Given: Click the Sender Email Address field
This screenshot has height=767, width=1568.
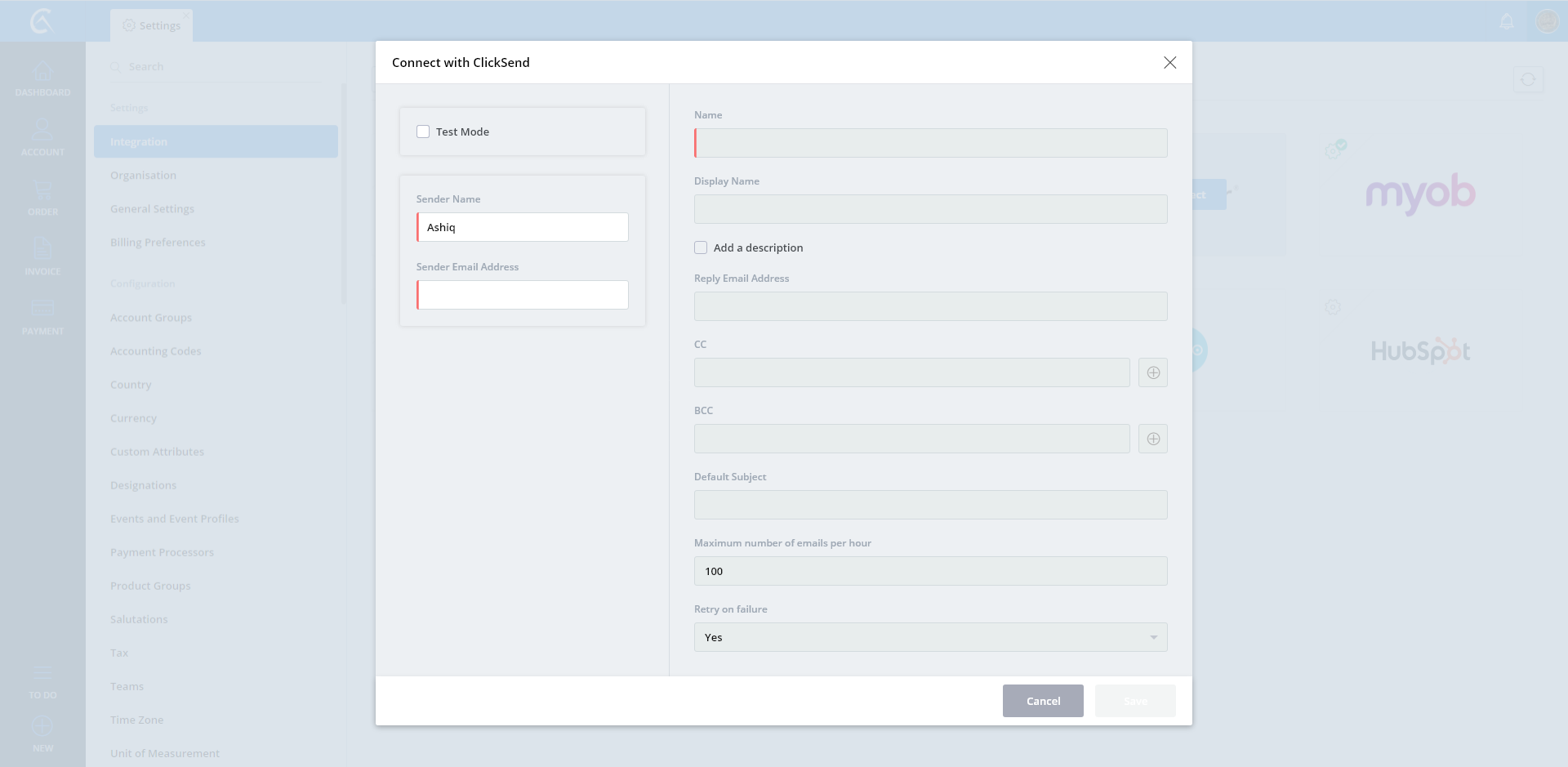Looking at the screenshot, I should [523, 295].
